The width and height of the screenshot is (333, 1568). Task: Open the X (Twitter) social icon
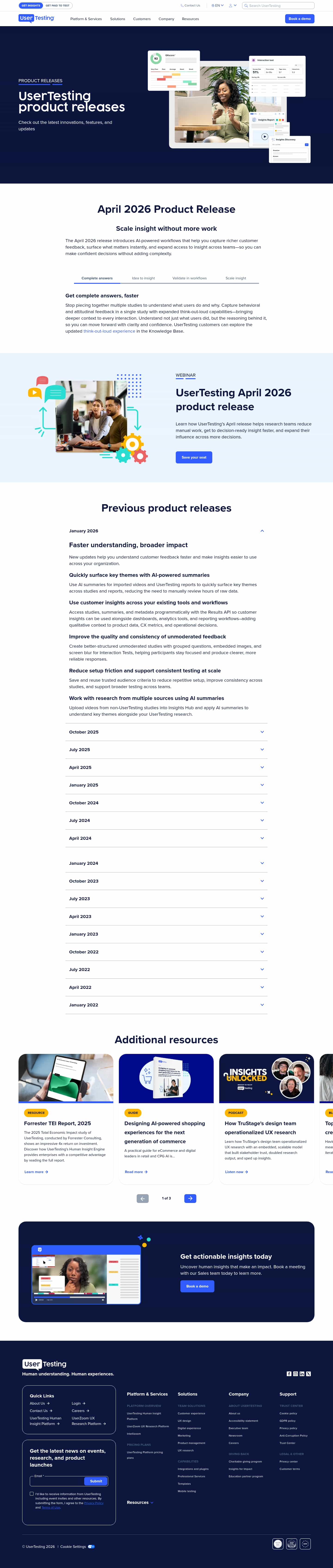(x=309, y=1374)
